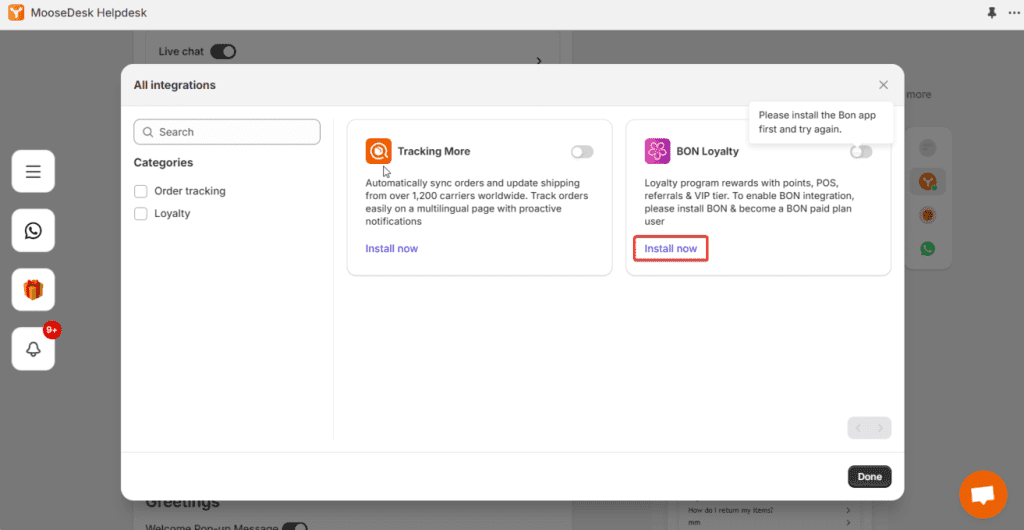Click the WhatsApp icon in the left sidebar
The width and height of the screenshot is (1024, 530).
(x=33, y=230)
